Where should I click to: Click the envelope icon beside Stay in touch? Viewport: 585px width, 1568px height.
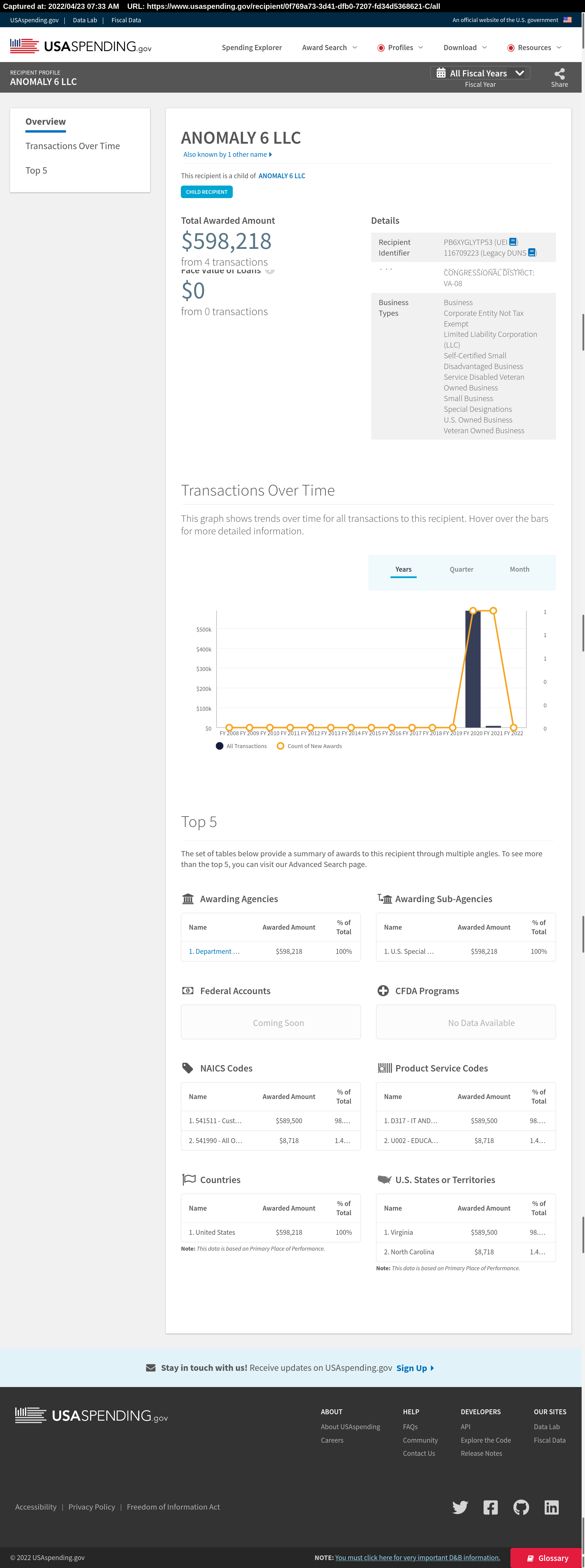pyautogui.click(x=151, y=1367)
